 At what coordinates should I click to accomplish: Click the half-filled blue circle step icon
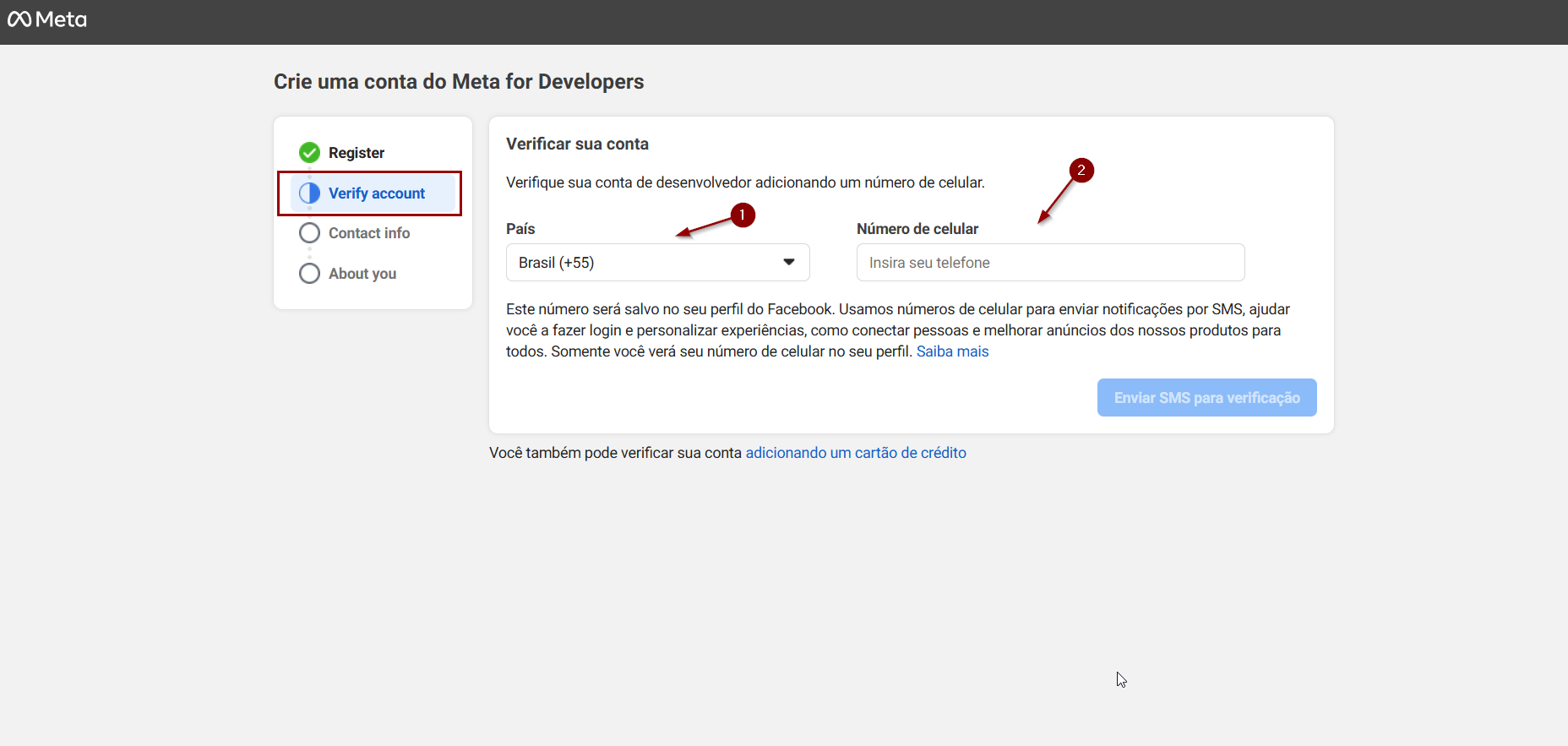[x=309, y=193]
